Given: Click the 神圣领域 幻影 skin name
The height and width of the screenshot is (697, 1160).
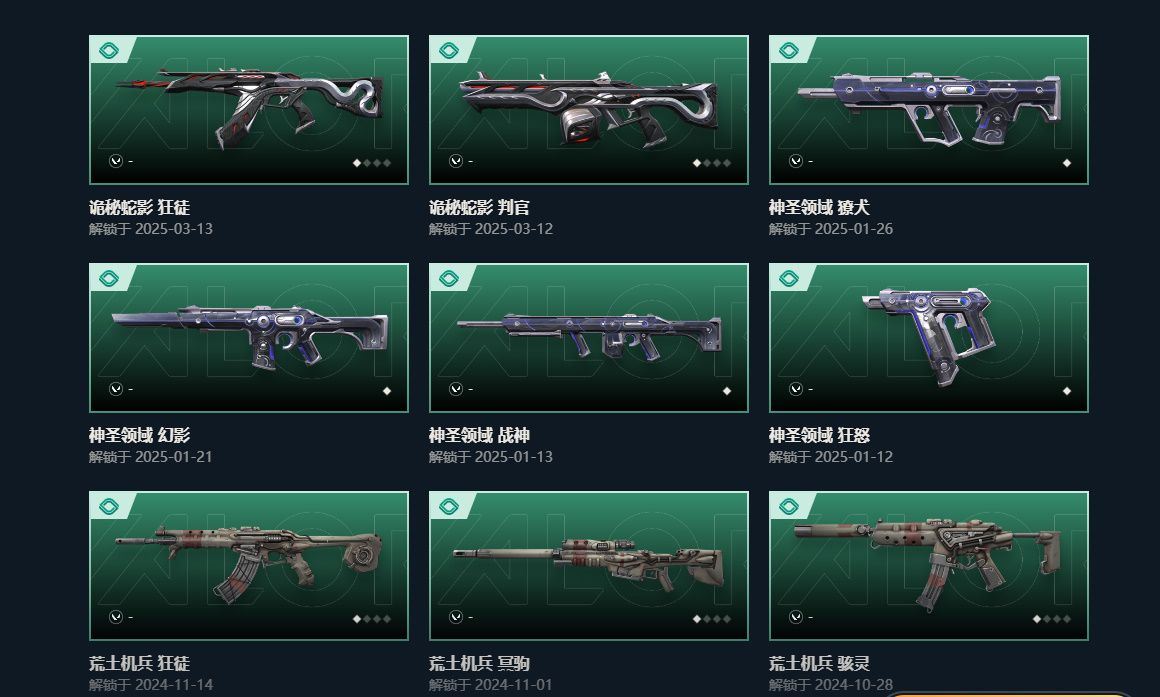Looking at the screenshot, I should coord(140,435).
